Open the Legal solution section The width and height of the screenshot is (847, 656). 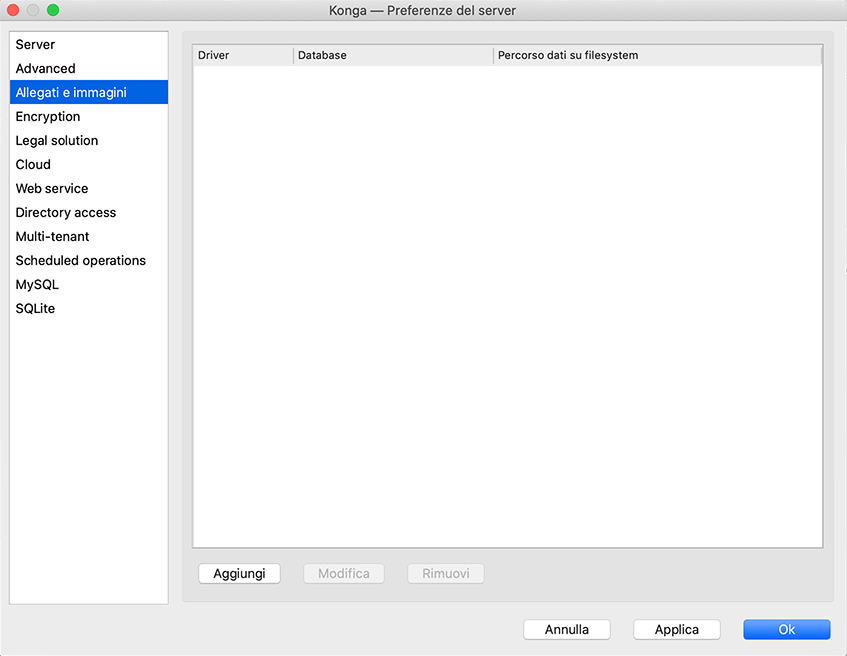pyautogui.click(x=57, y=141)
